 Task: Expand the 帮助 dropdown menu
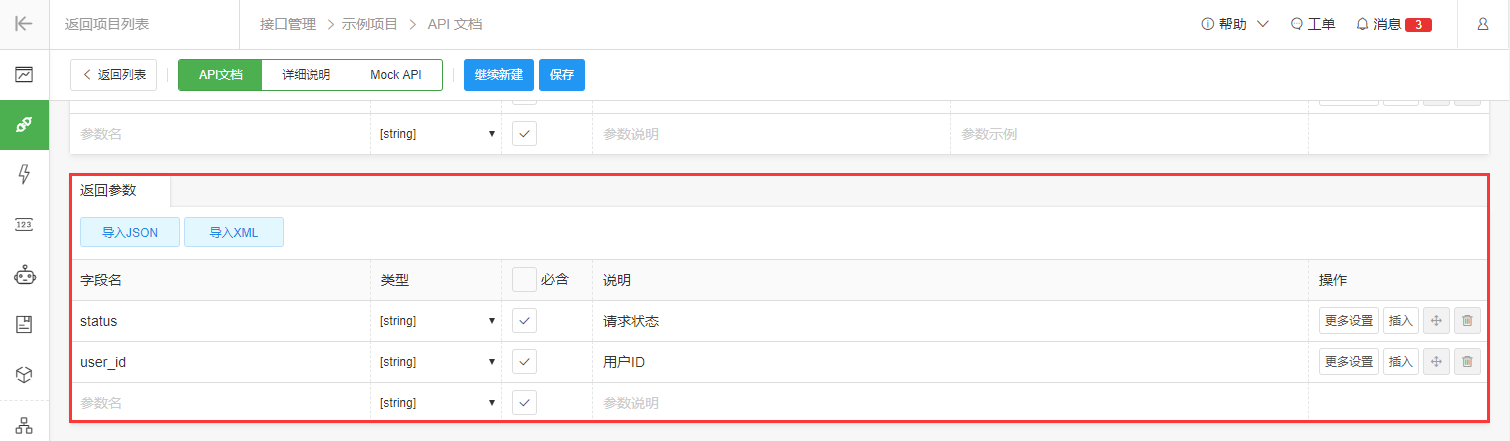(x=1235, y=24)
